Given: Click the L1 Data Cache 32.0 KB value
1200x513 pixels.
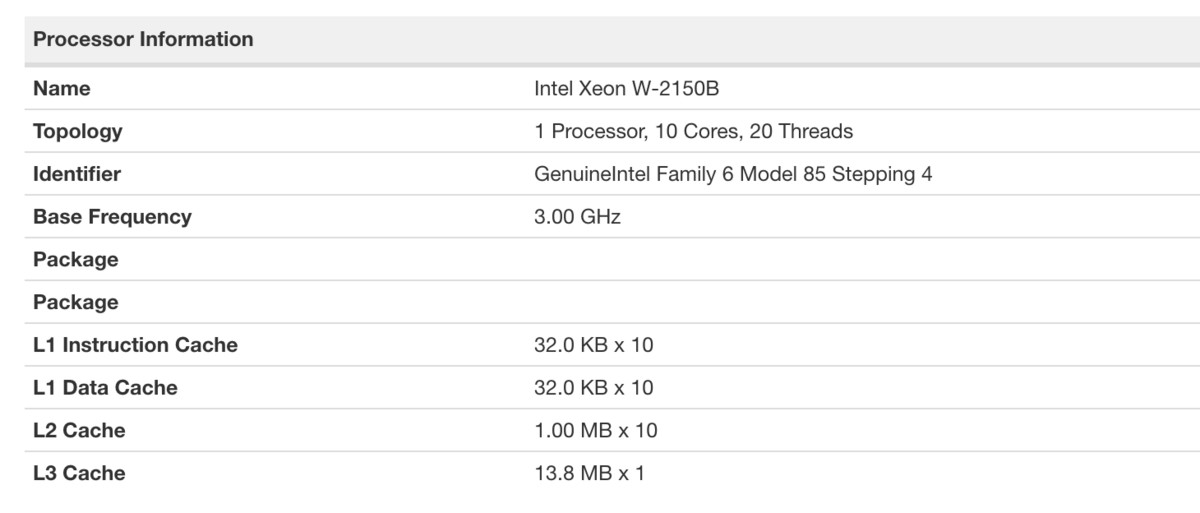Looking at the screenshot, I should 594,388.
